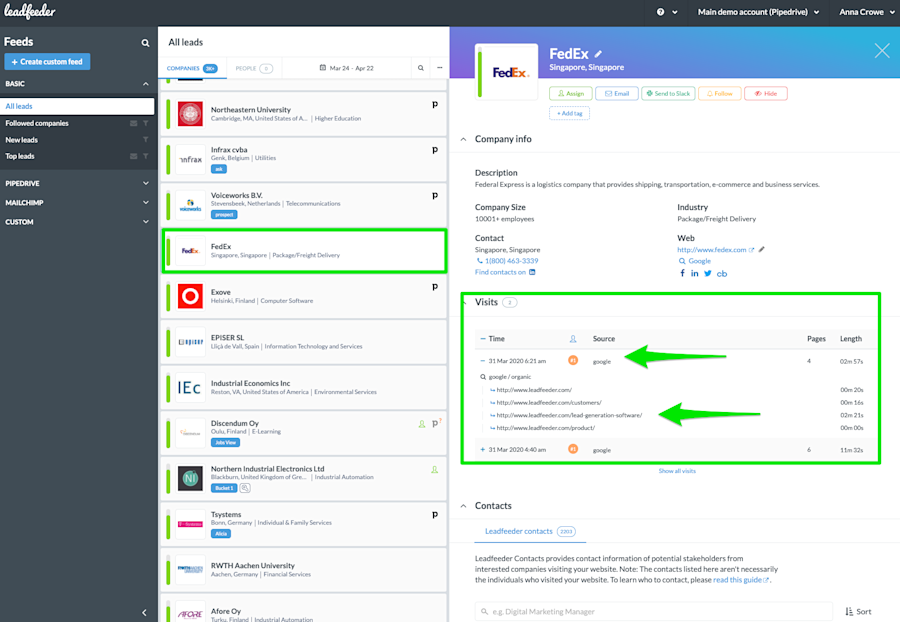This screenshot has width=900, height=622.
Task: Click the Email button for FedEx
Action: pos(616,93)
